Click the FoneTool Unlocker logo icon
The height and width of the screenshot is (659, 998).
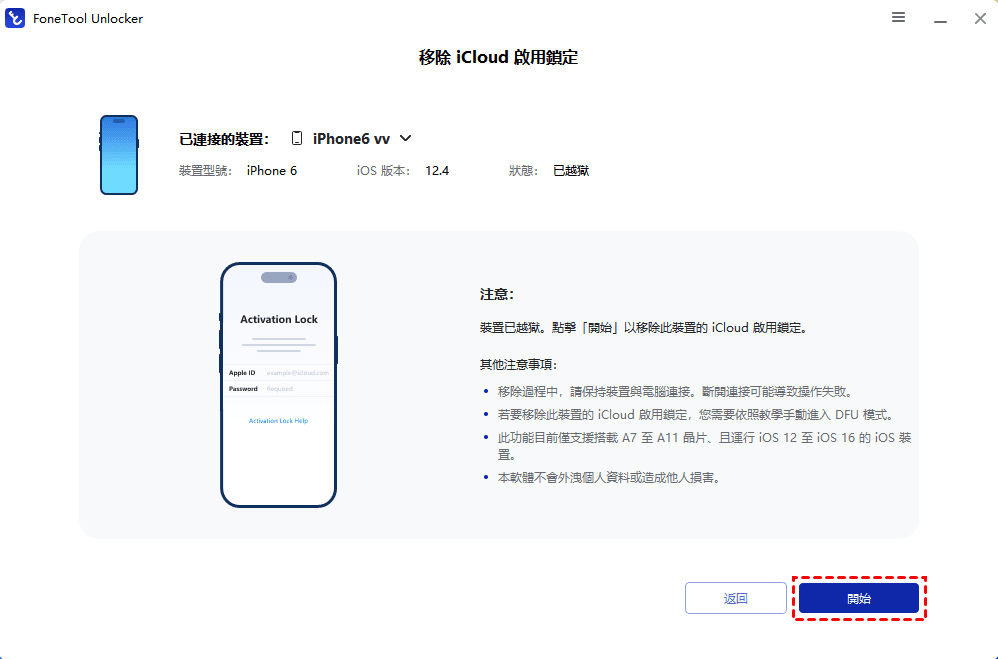pos(16,18)
